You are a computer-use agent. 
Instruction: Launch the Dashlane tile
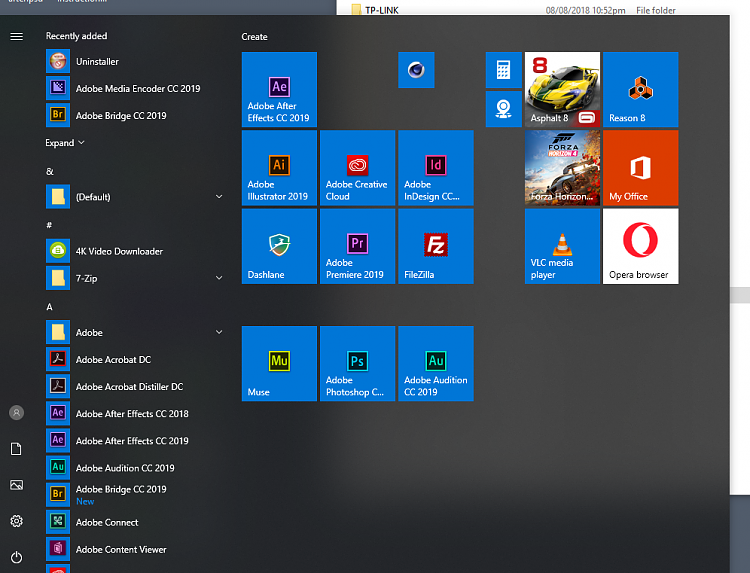(279, 246)
